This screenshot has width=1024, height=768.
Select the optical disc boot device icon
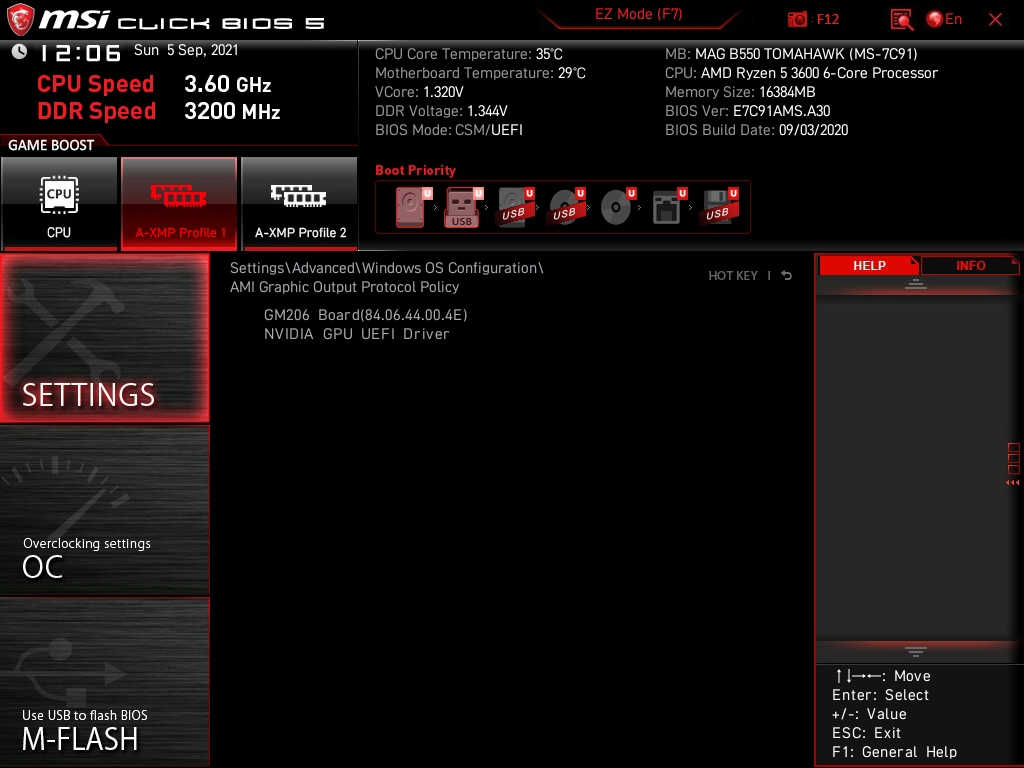coord(617,207)
